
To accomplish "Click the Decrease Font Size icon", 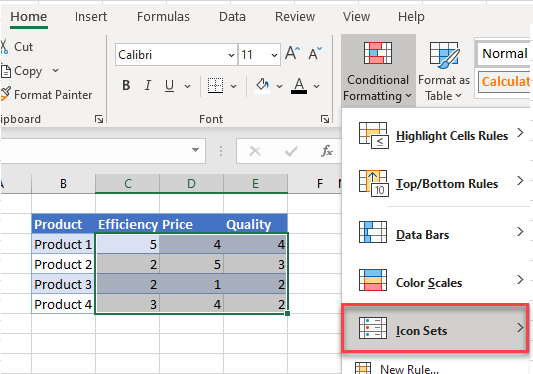I will pos(315,54).
